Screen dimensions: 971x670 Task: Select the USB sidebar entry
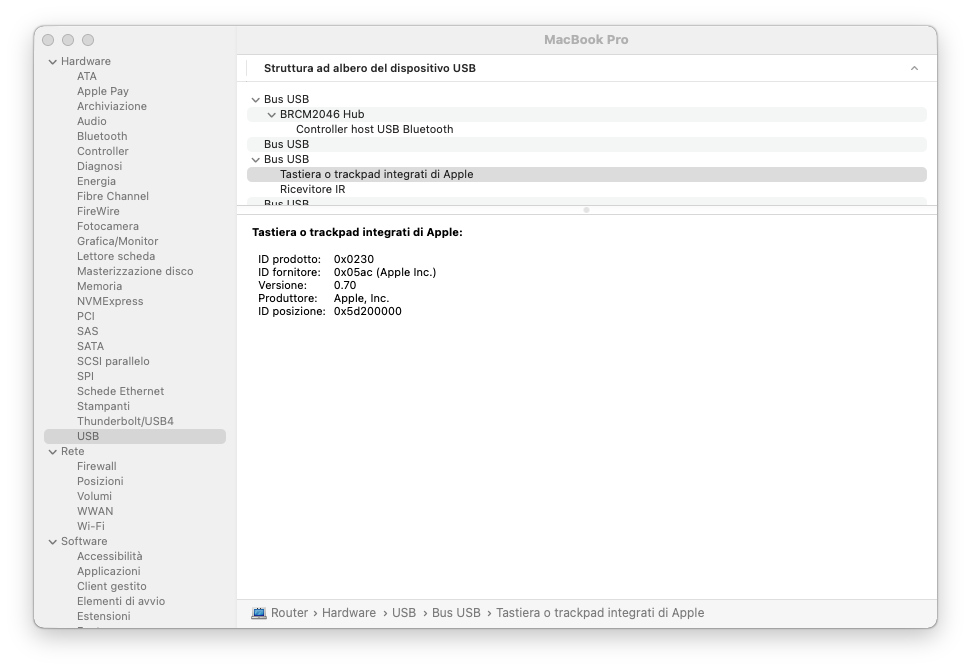pos(135,437)
